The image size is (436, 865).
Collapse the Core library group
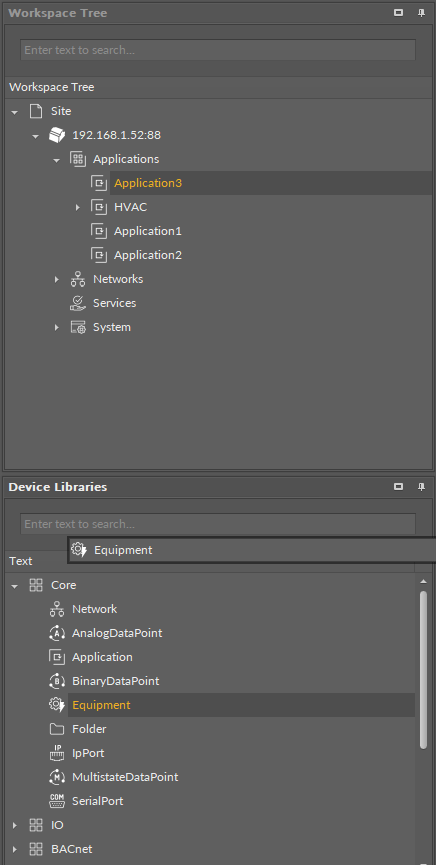click(14, 585)
